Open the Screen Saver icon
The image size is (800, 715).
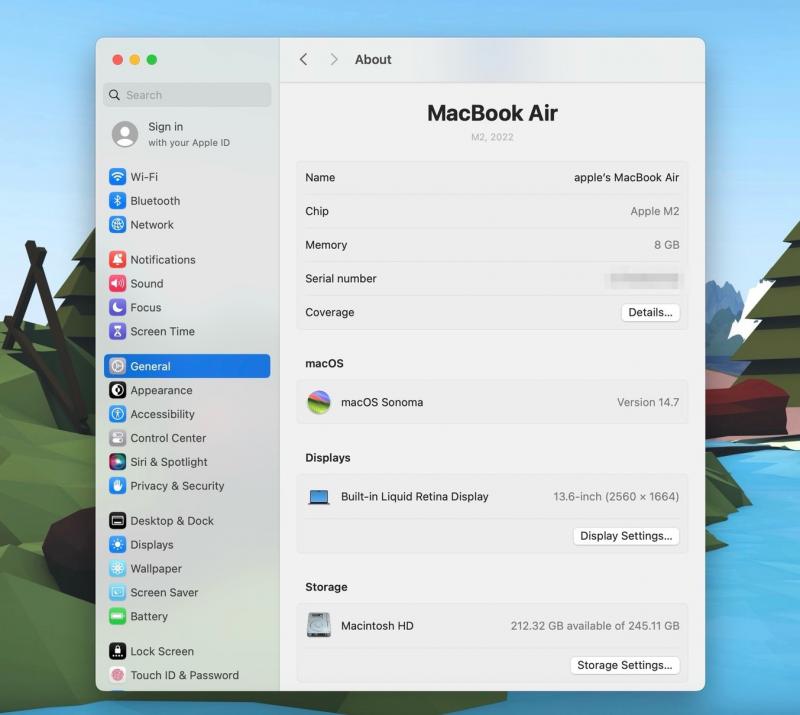[117, 593]
